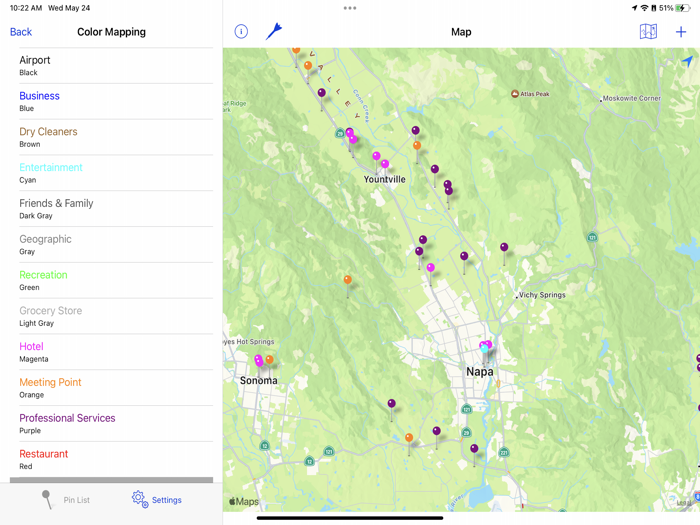Tap the current location arrow on map
The height and width of the screenshot is (525, 700).
coord(688,61)
